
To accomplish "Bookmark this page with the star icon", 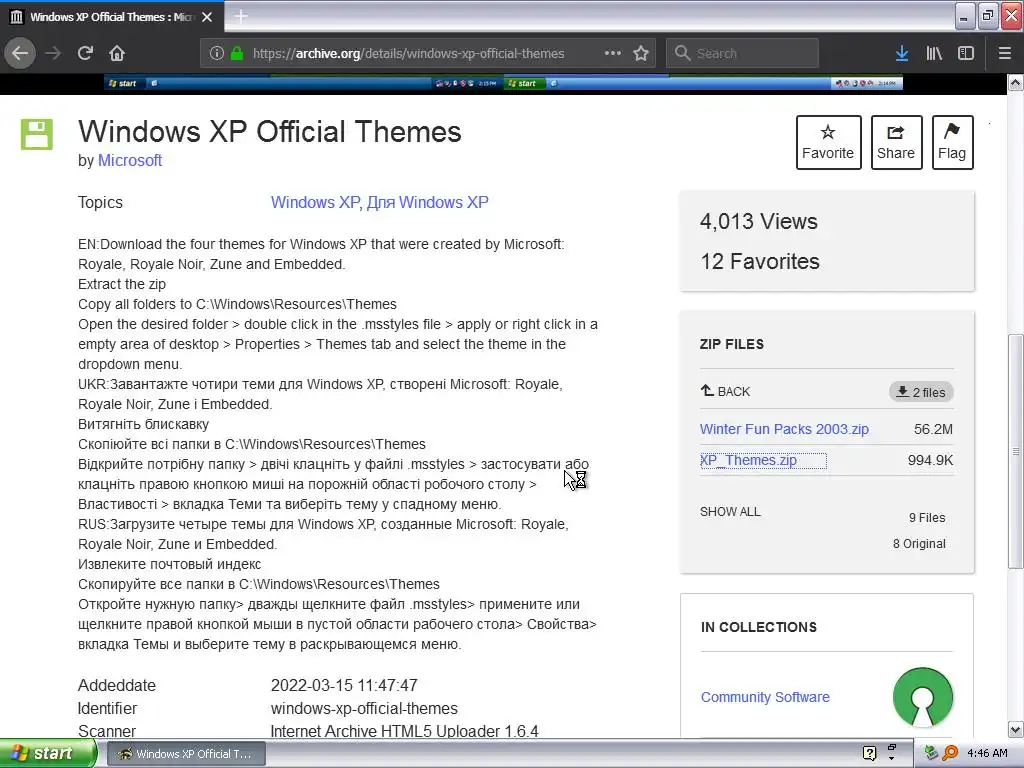I will (x=641, y=53).
